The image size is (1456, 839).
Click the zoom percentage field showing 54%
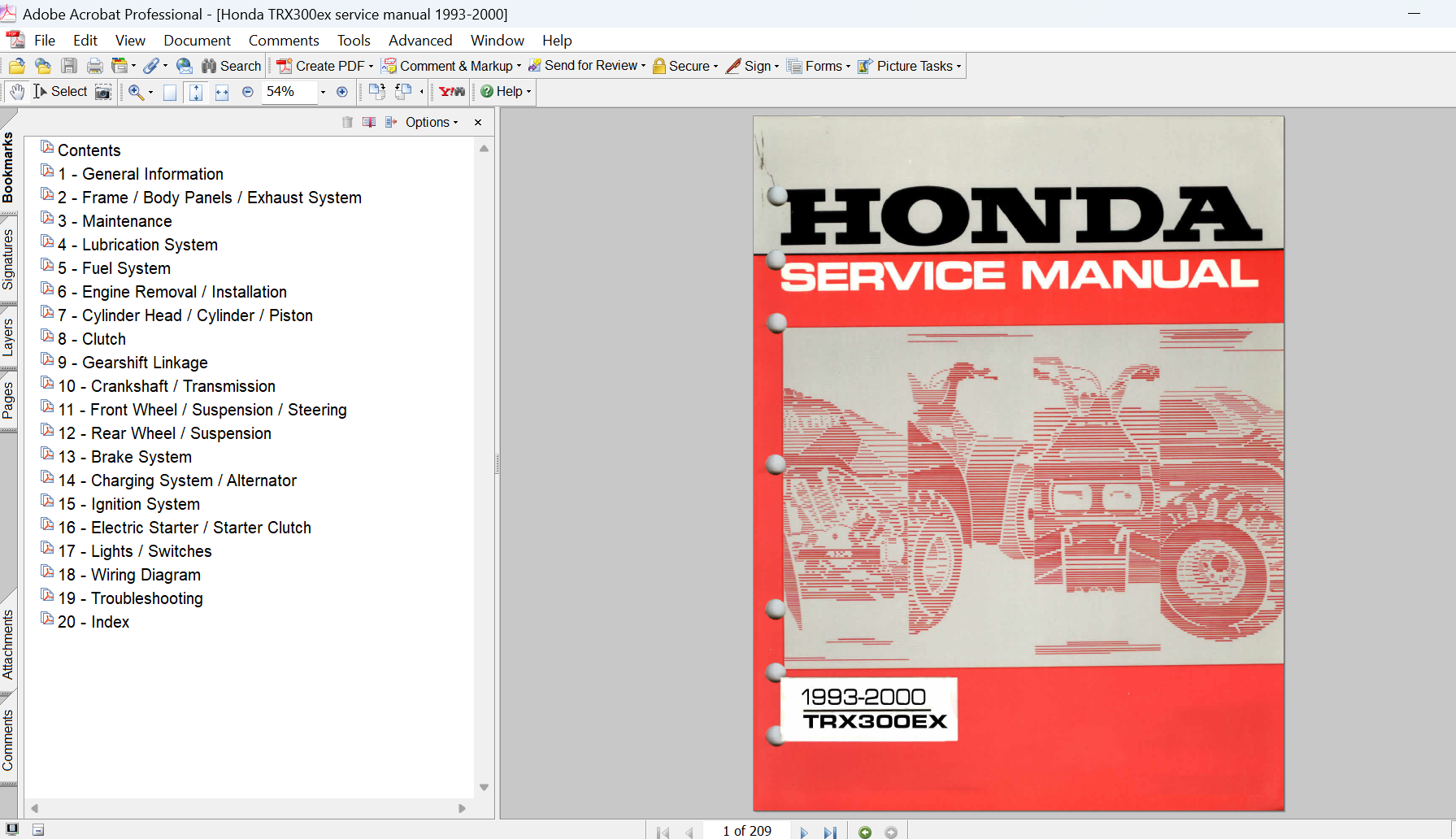point(288,92)
